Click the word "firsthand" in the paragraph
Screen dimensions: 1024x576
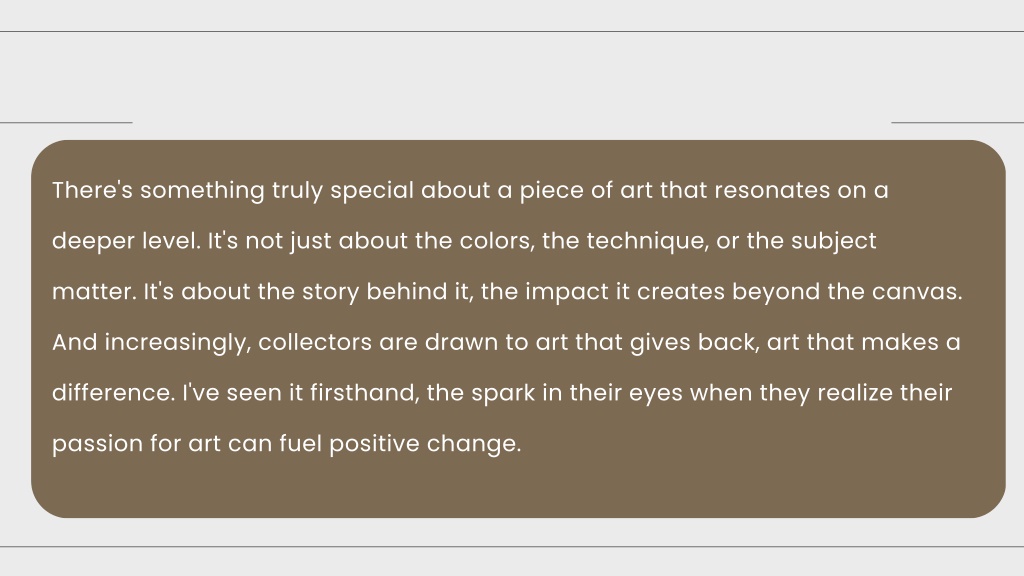pyautogui.click(x=362, y=392)
